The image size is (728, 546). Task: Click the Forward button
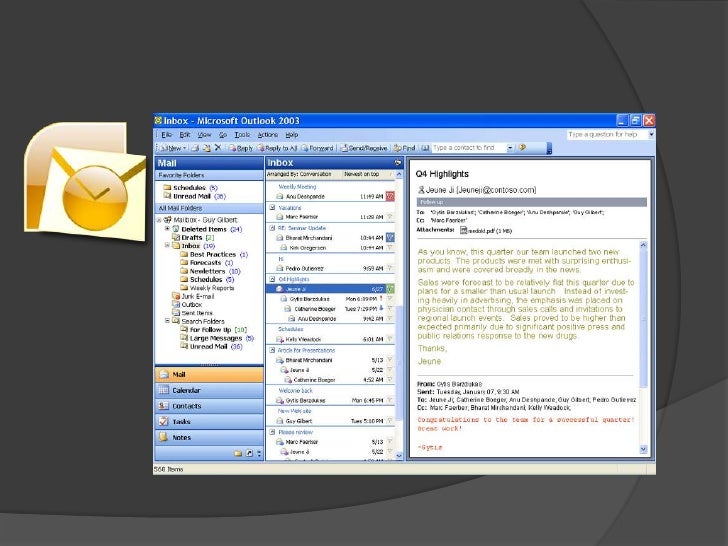click(318, 148)
